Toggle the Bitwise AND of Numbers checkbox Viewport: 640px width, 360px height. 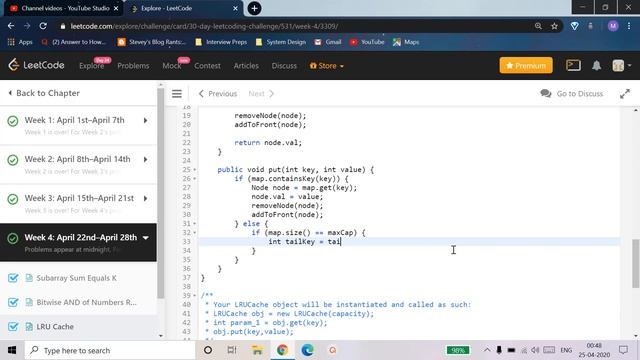(x=13, y=302)
